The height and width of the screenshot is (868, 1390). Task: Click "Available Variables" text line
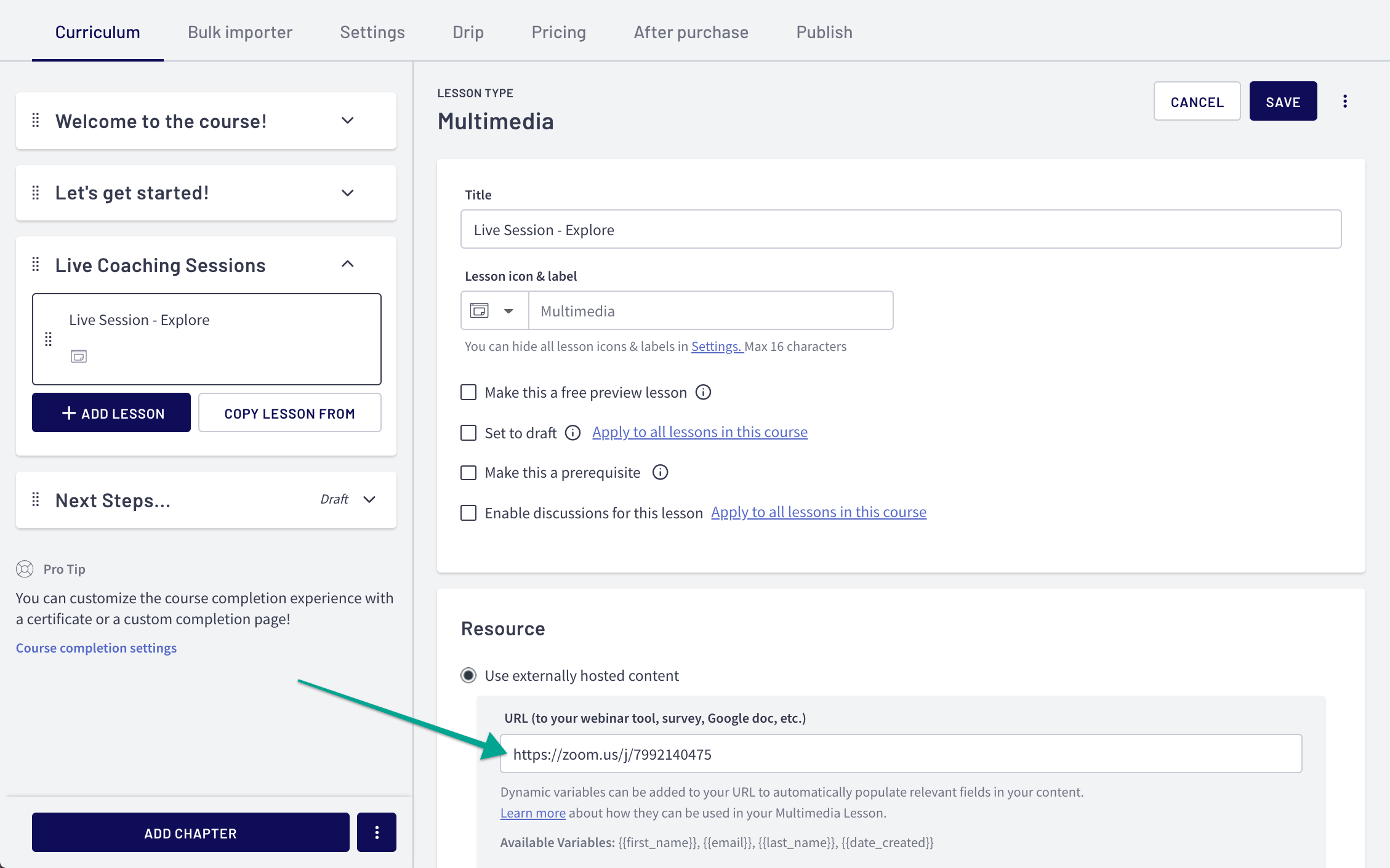pyautogui.click(x=717, y=842)
